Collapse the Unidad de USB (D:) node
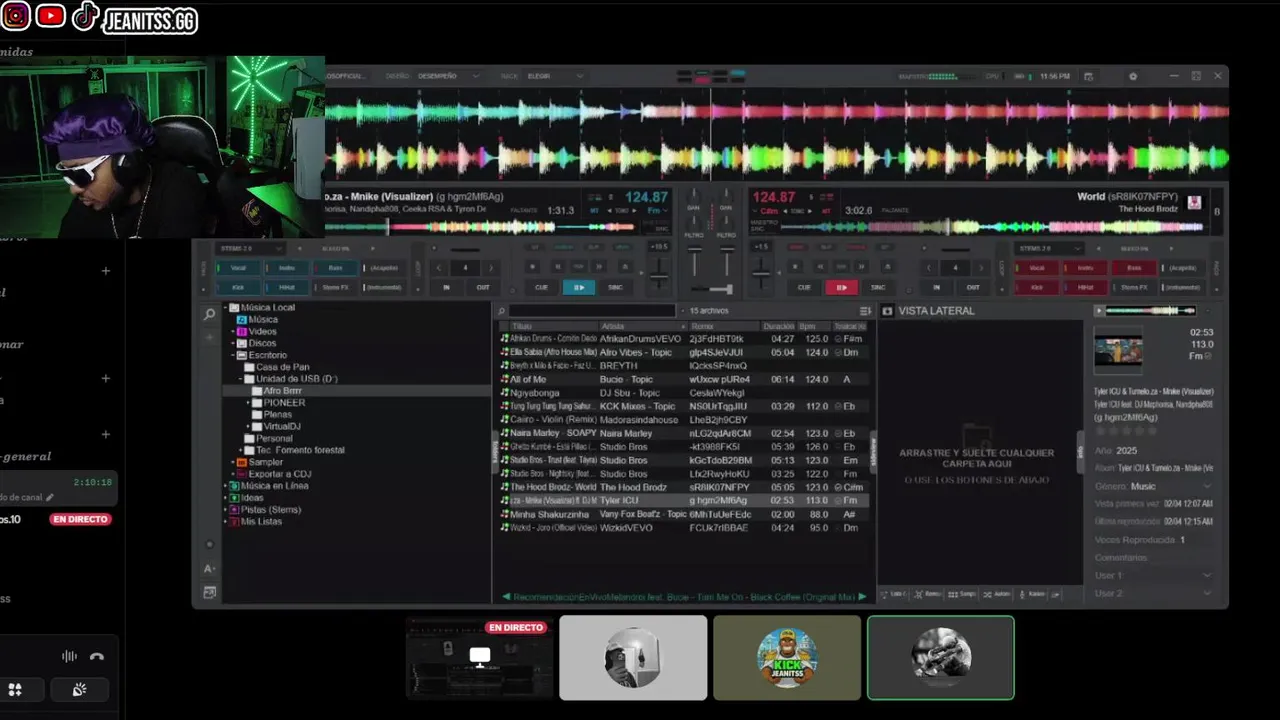1280x720 pixels. tap(242, 379)
